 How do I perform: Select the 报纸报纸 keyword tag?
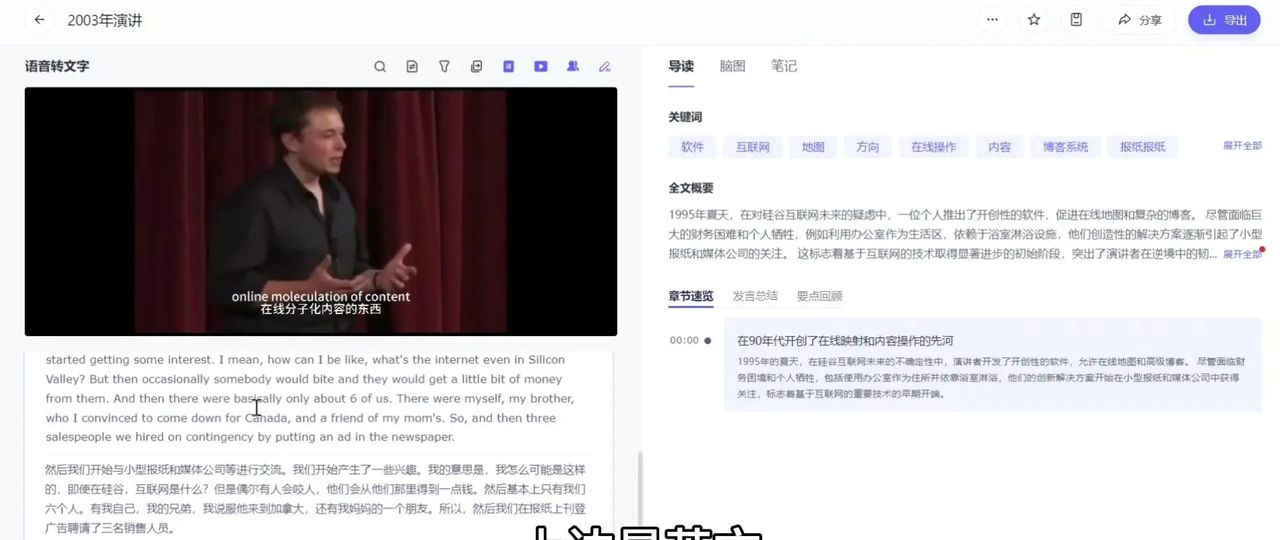[x=1142, y=147]
